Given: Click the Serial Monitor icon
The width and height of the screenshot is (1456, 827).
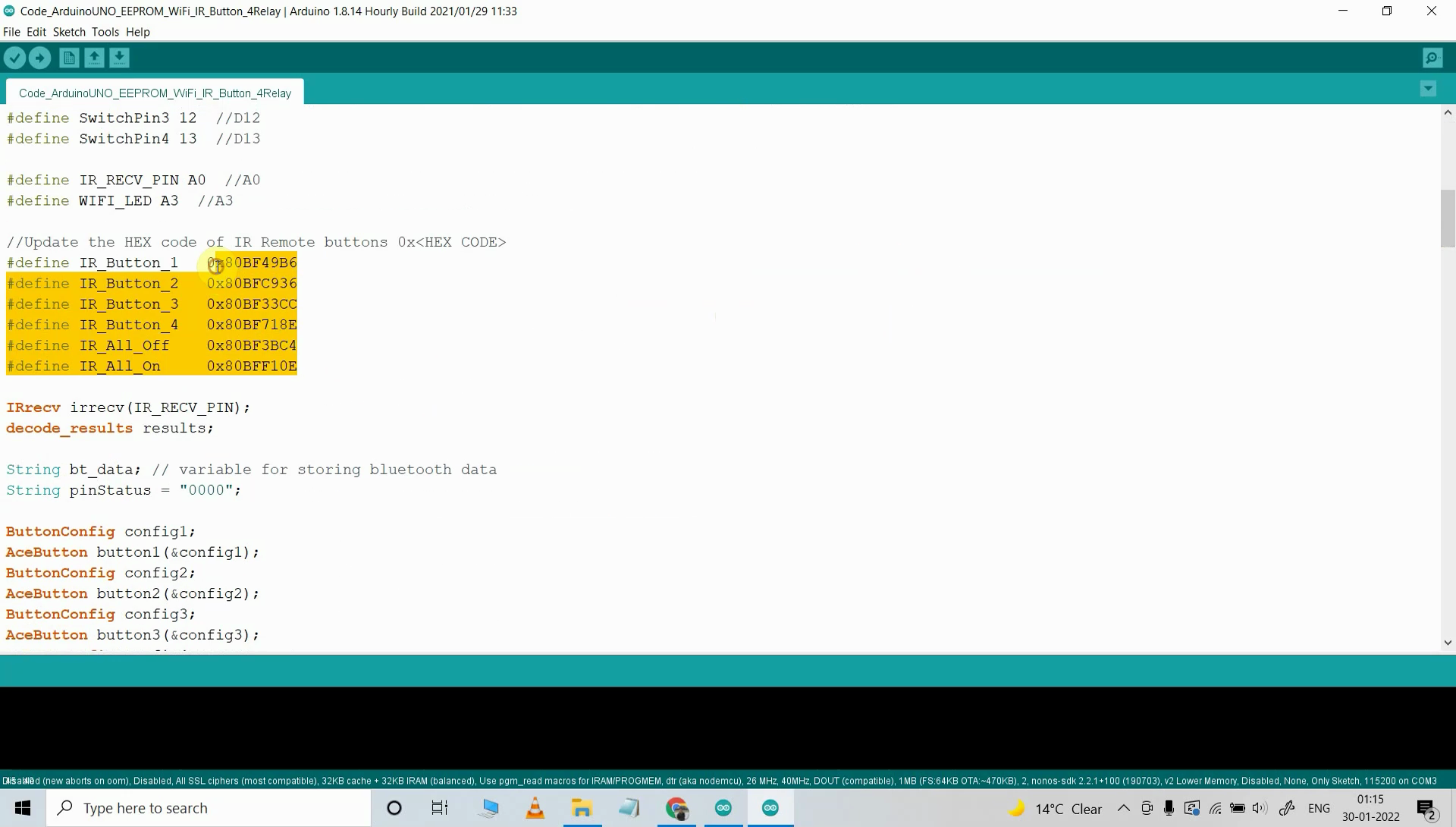Looking at the screenshot, I should (1433, 57).
